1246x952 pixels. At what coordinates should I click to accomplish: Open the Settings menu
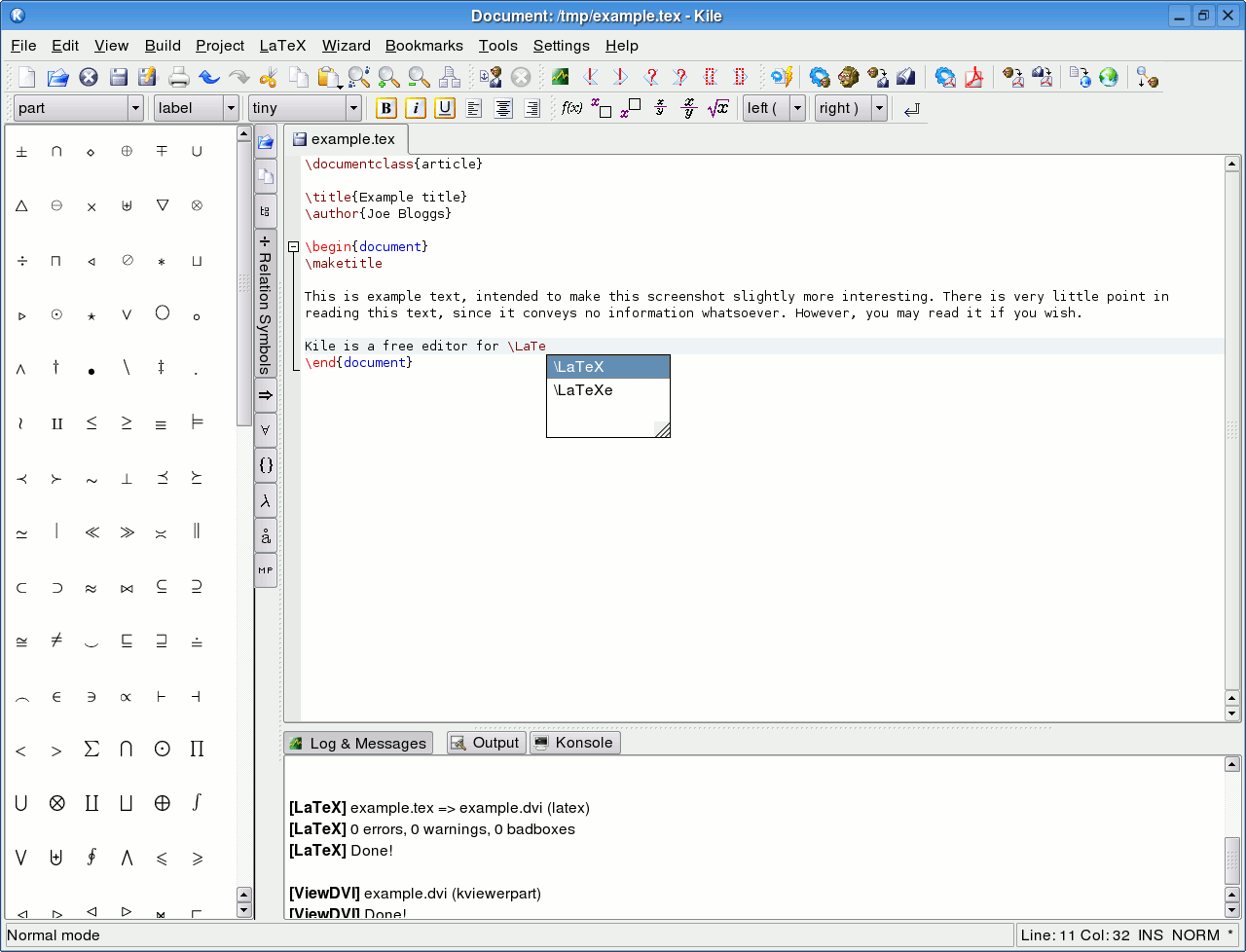pos(562,46)
